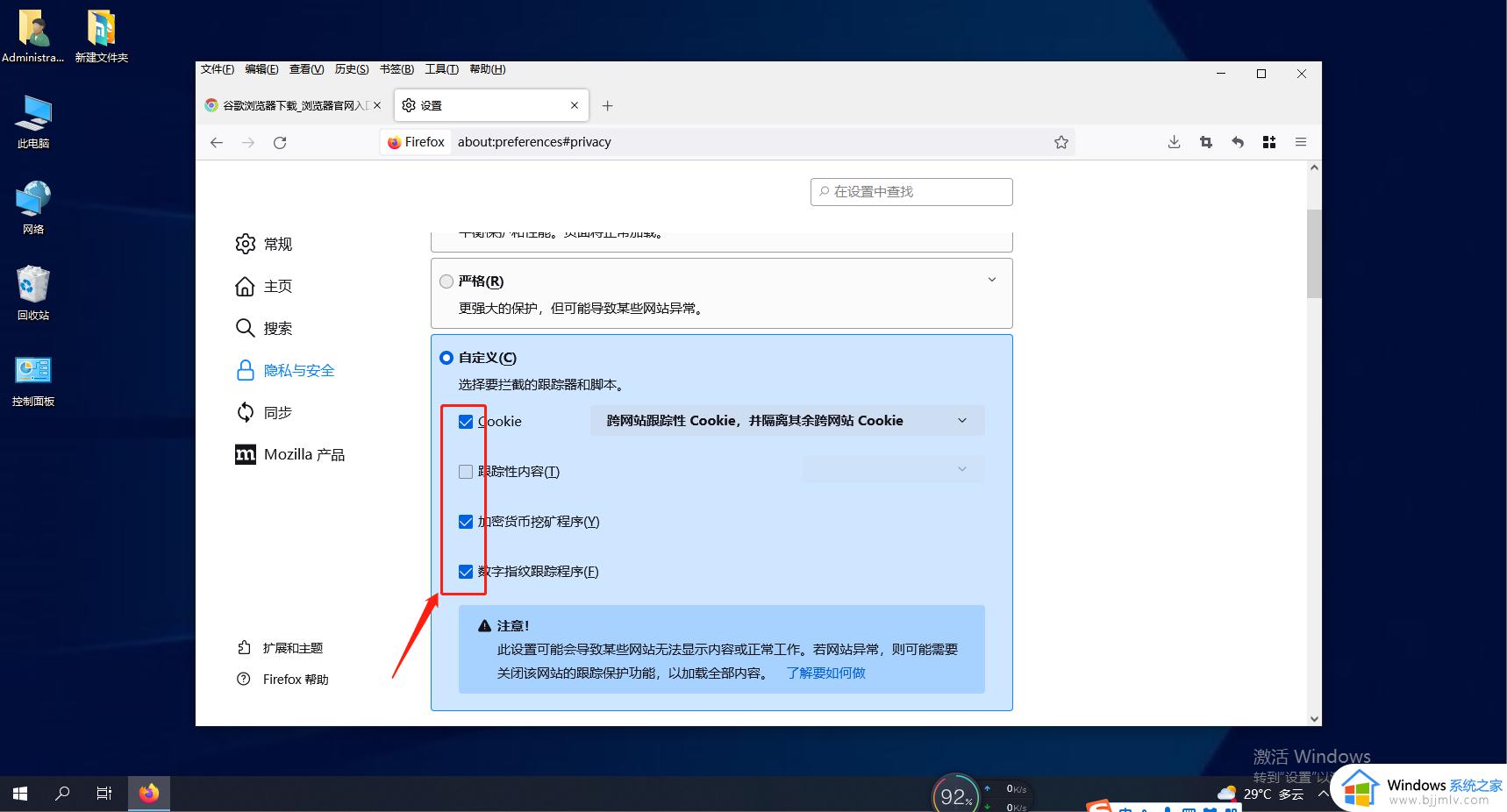1507x812 pixels.
Task: Click the screenshot crop toolbar icon
Action: [1206, 142]
